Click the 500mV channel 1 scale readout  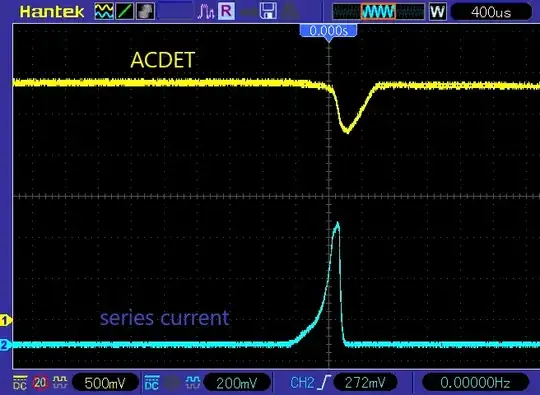tap(105, 383)
